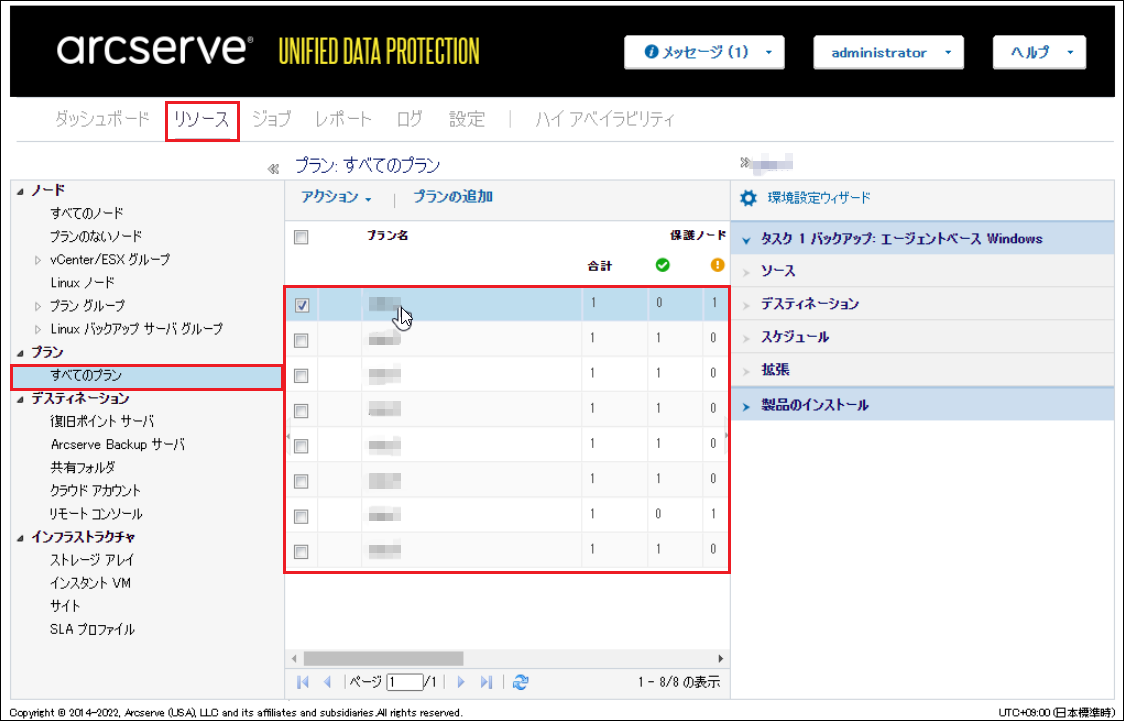Click the プランの追加 link

[452, 197]
